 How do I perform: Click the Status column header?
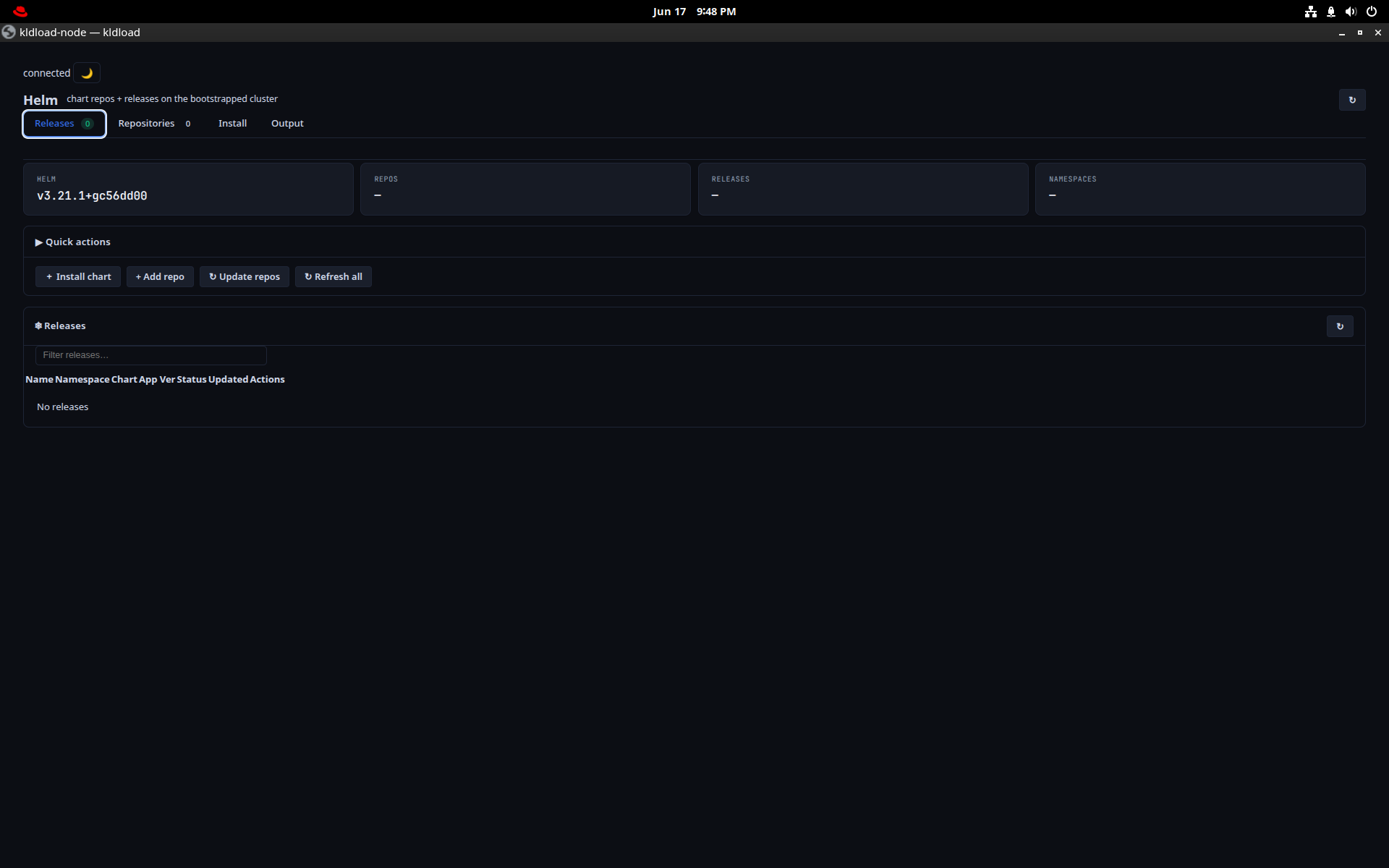(x=192, y=380)
